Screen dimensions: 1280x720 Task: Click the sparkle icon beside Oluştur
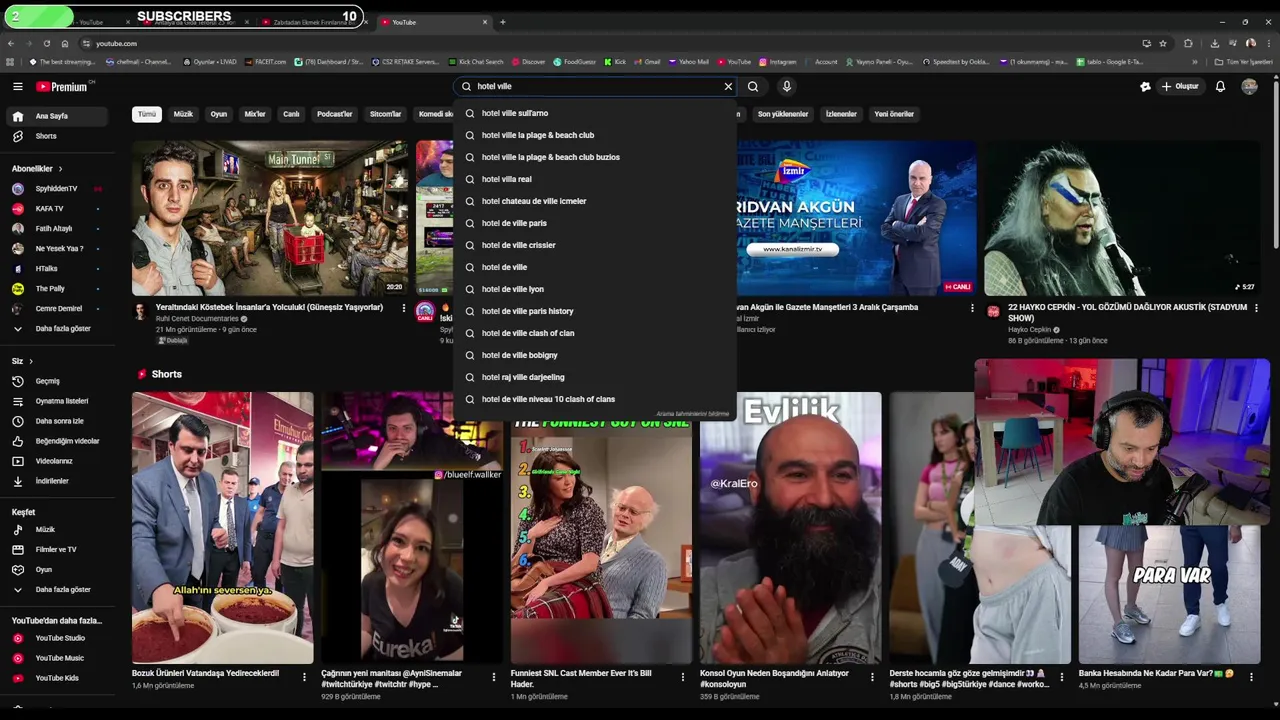click(1145, 87)
